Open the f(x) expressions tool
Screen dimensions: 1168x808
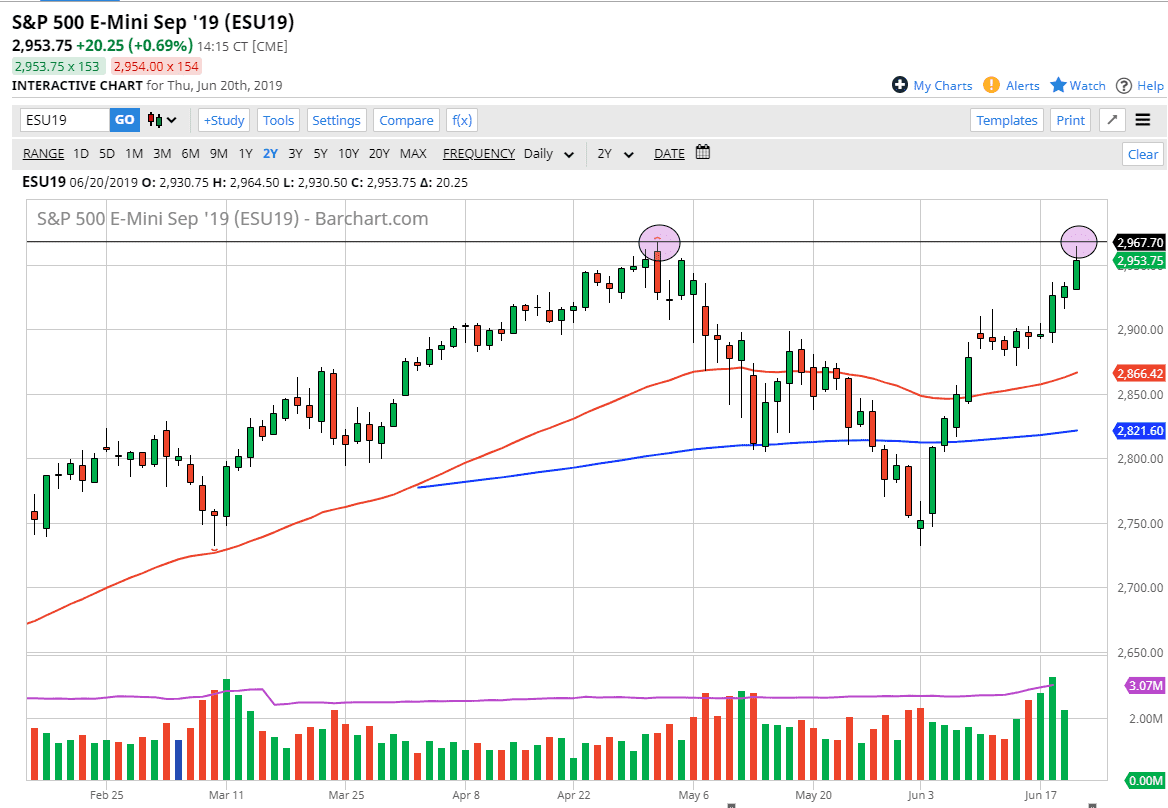click(461, 120)
